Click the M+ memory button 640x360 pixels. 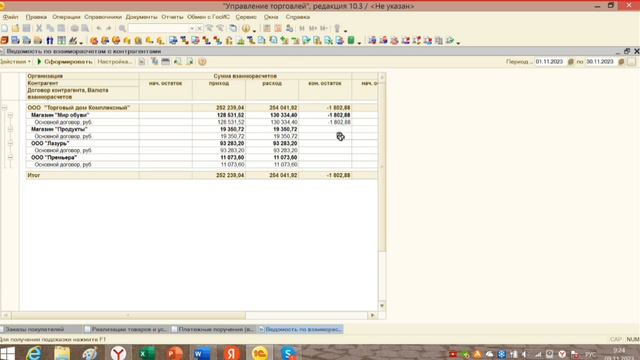[x=313, y=28]
